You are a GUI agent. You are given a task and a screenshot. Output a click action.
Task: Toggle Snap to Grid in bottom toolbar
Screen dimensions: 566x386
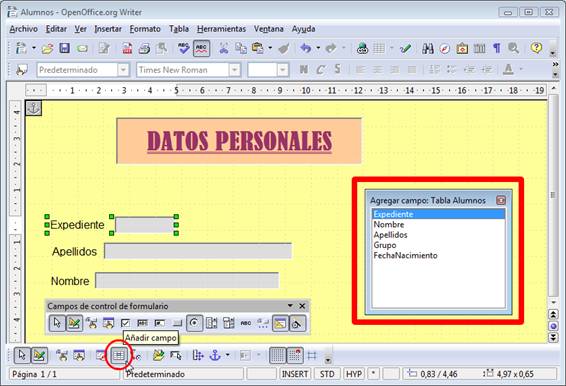point(295,355)
